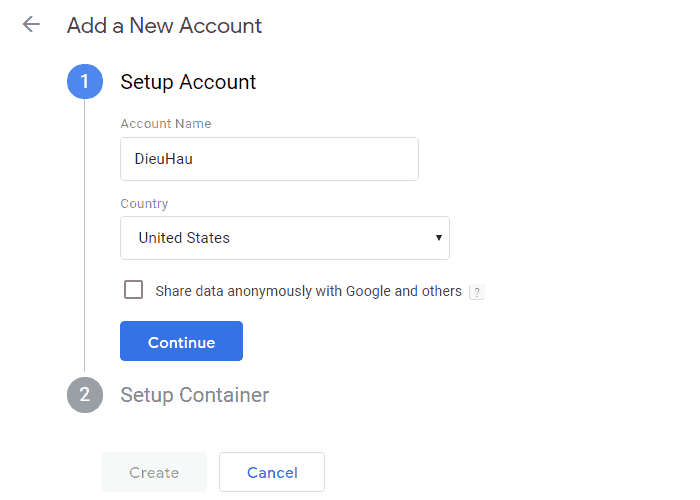Open the help question mark next to Share data
Image resolution: width=700 pixels, height=500 pixels.
[477, 292]
